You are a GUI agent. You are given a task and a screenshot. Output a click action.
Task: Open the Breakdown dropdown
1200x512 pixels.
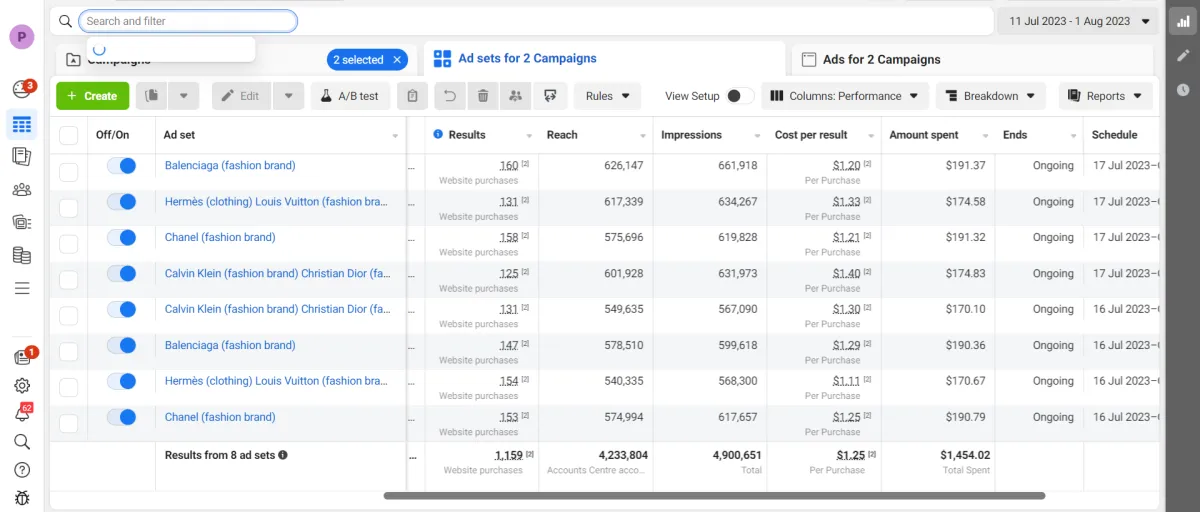click(x=991, y=96)
